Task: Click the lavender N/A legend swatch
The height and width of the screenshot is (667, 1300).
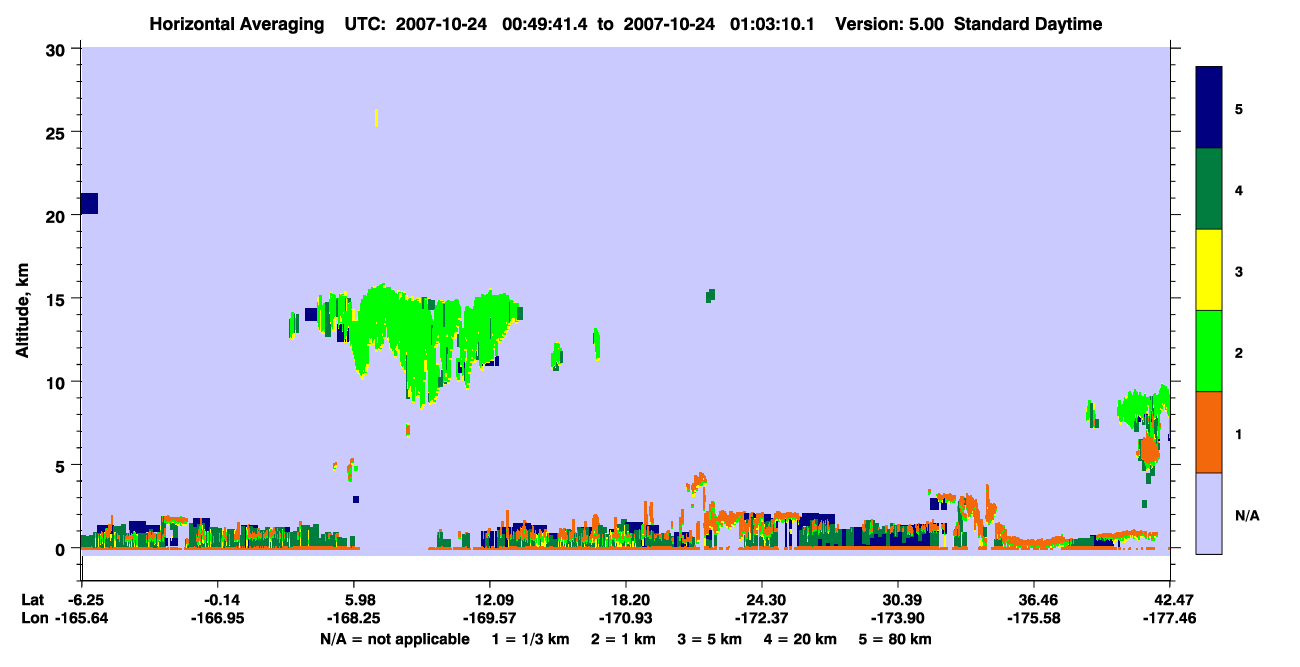Action: pyautogui.click(x=1209, y=513)
